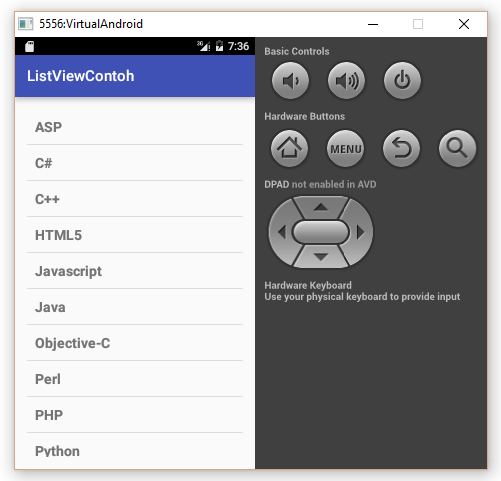Screen dimensions: 501x481
Task: Click the search magnifier hardware button
Action: [457, 148]
